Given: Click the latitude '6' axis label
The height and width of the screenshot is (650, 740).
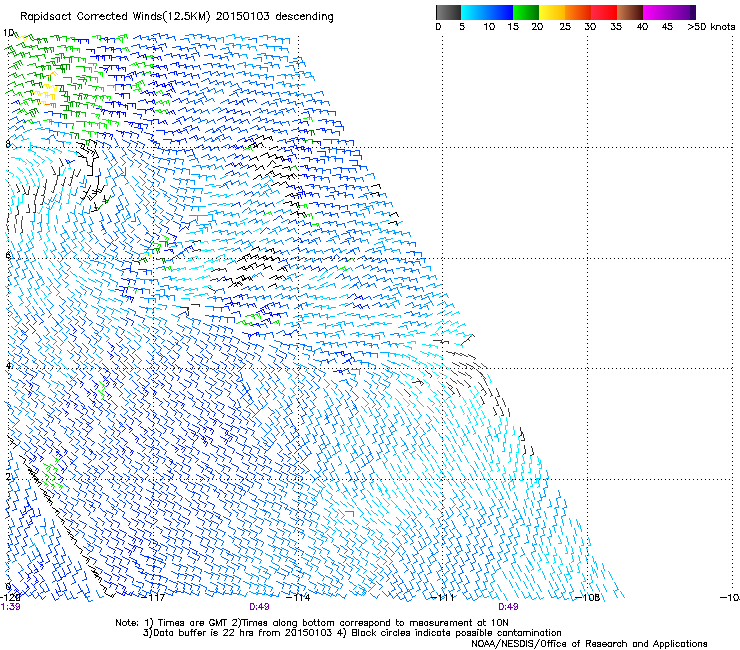Looking at the screenshot, I should coord(8,255).
